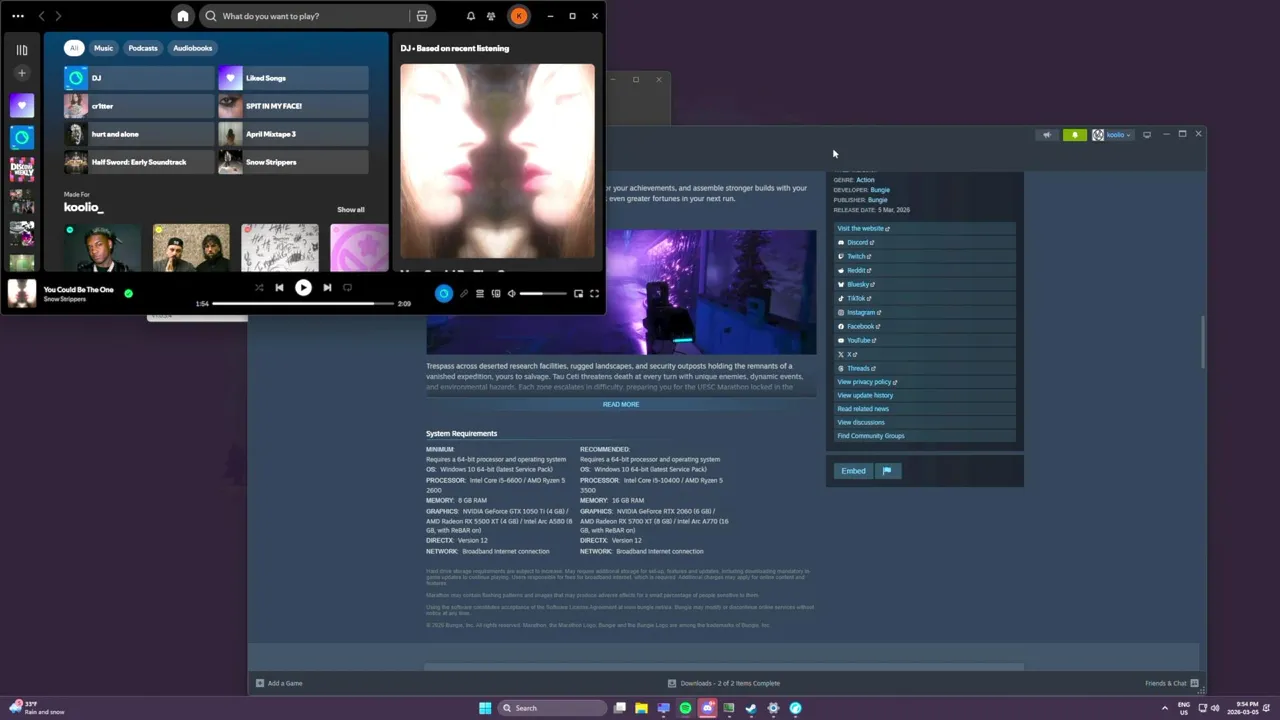Click the Spotify search field
The height and width of the screenshot is (720, 1280).
[x=305, y=16]
